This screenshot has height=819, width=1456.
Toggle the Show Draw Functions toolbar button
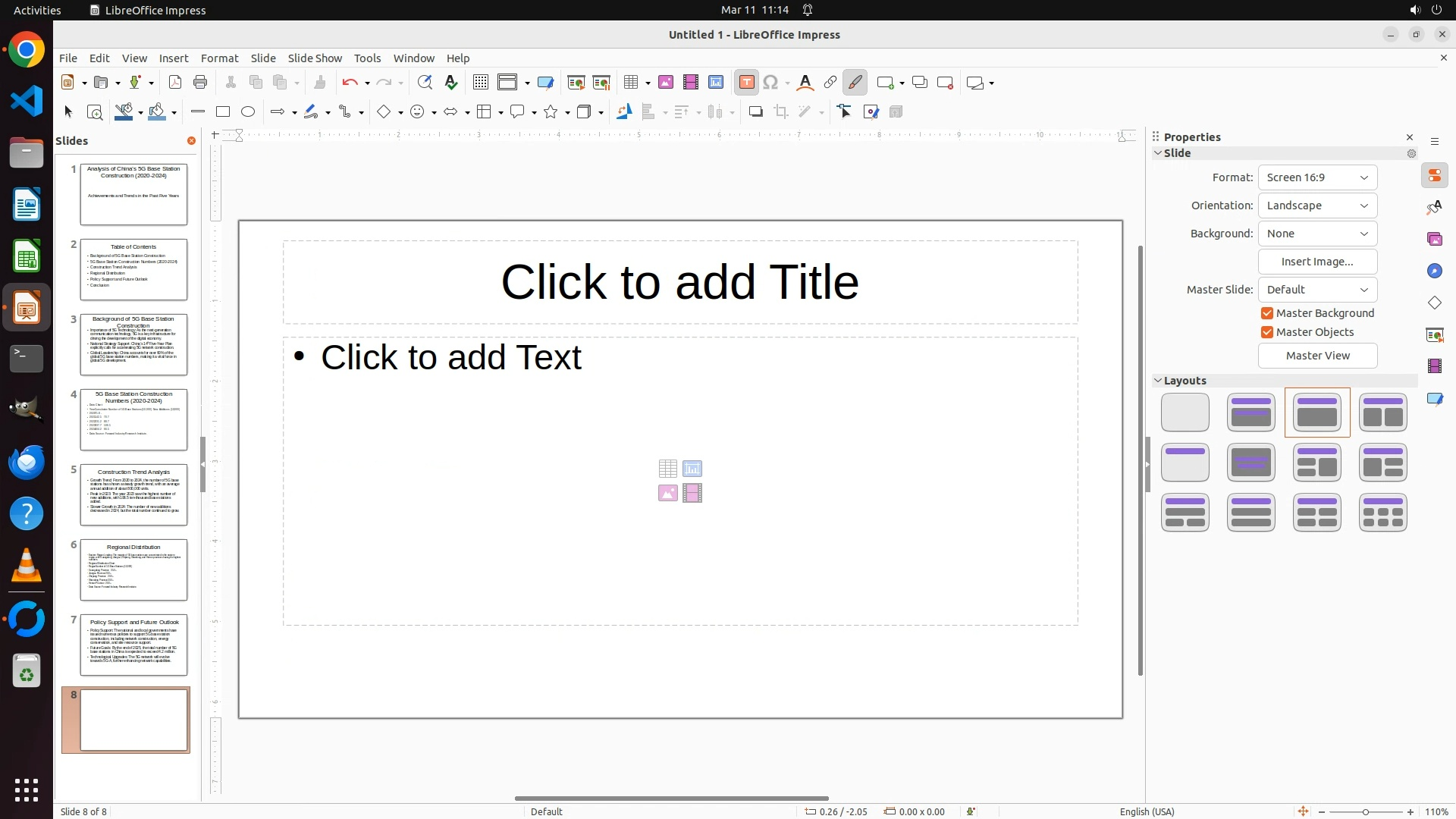855,83
